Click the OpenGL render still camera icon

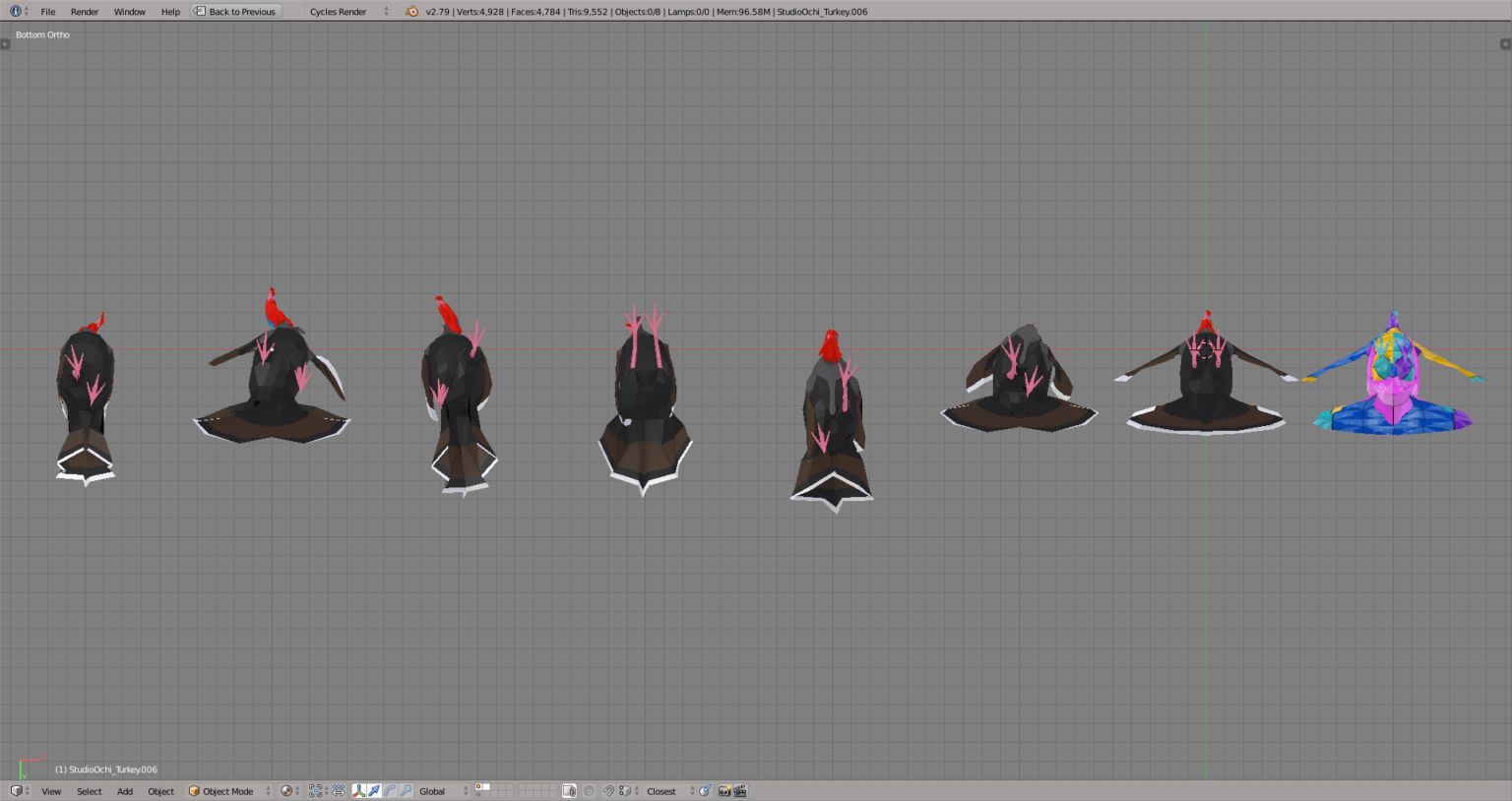[724, 790]
